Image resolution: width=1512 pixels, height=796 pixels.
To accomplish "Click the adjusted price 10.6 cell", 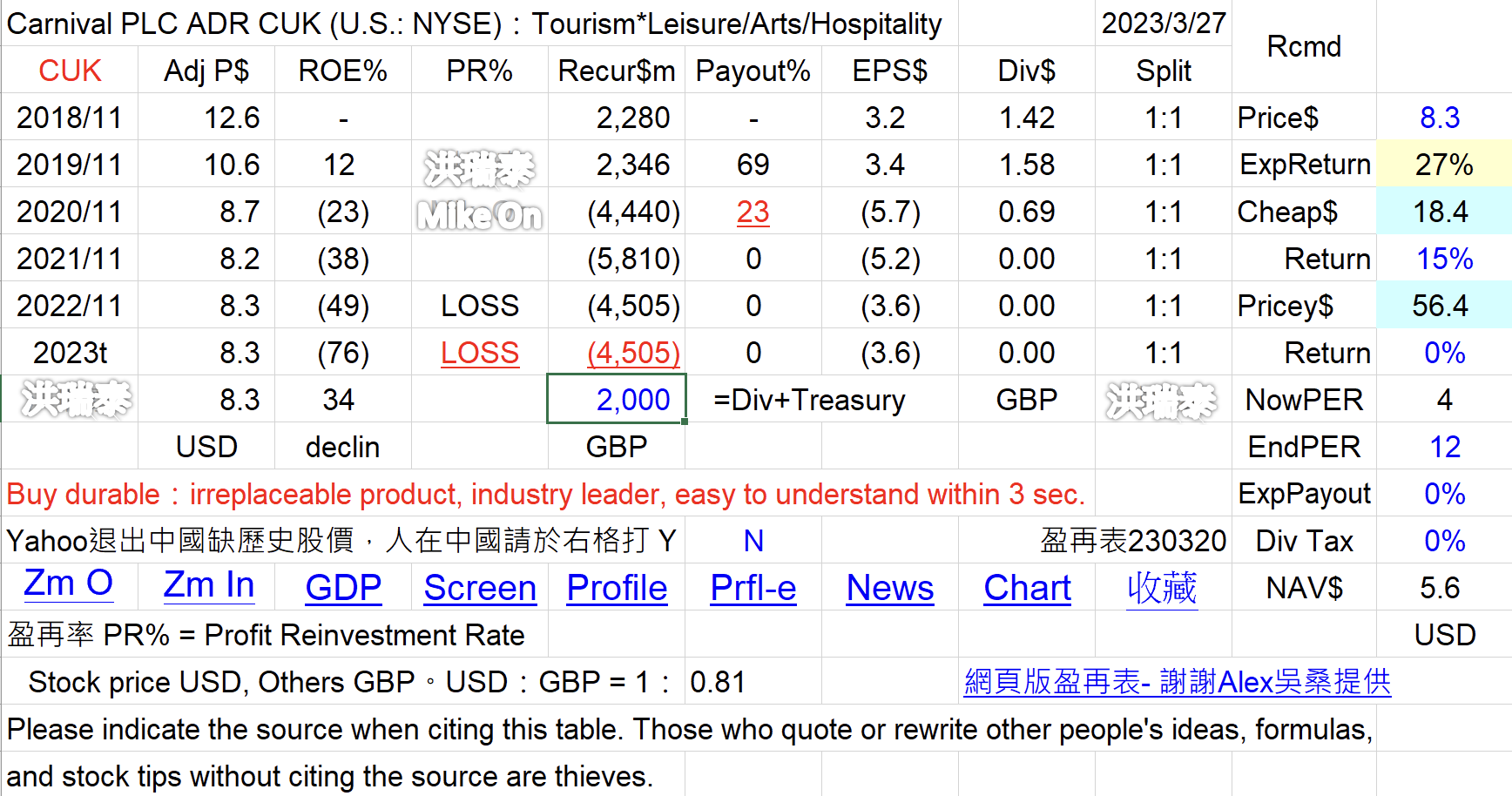I will pyautogui.click(x=206, y=165).
